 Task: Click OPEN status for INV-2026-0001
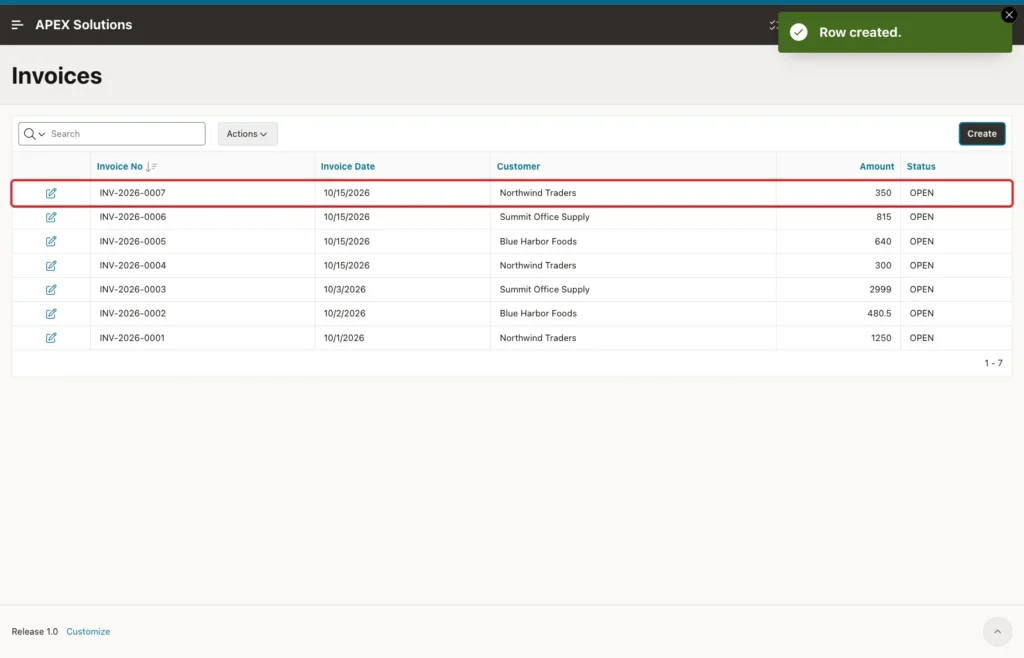coord(921,338)
